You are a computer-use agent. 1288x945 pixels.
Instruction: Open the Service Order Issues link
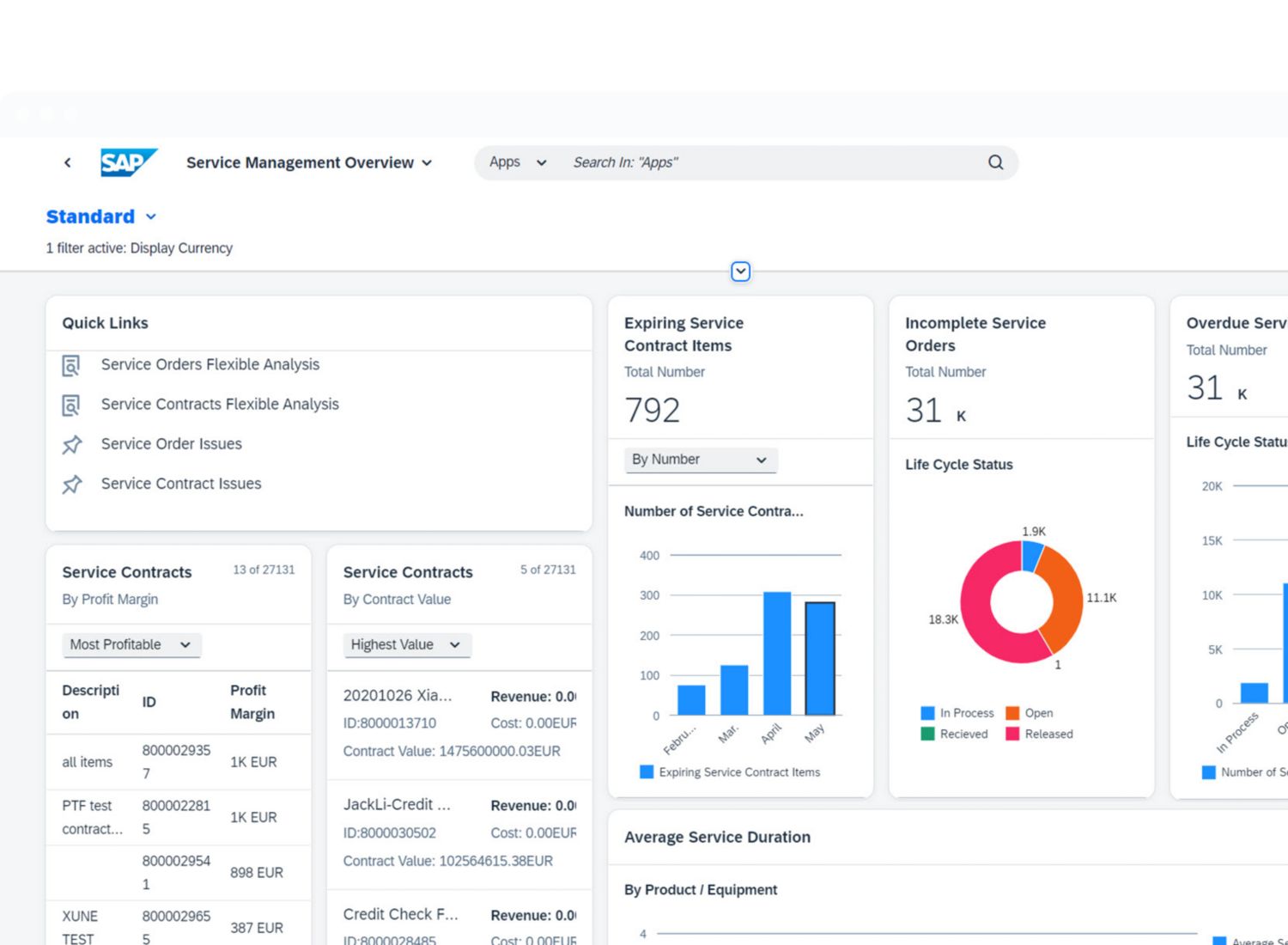click(172, 444)
